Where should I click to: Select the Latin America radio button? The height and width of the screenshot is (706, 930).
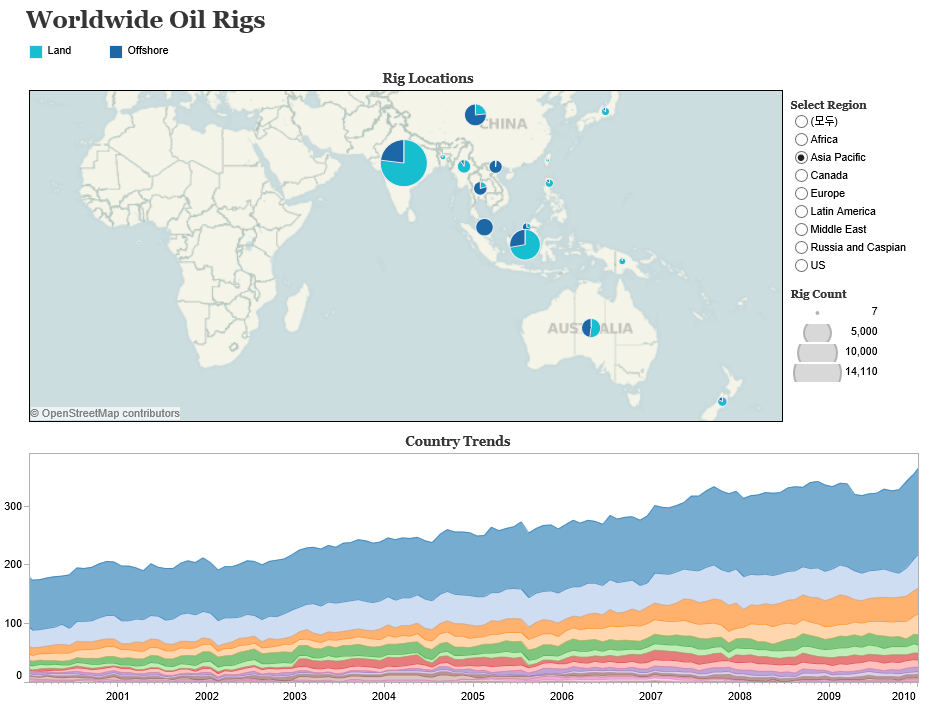point(801,211)
